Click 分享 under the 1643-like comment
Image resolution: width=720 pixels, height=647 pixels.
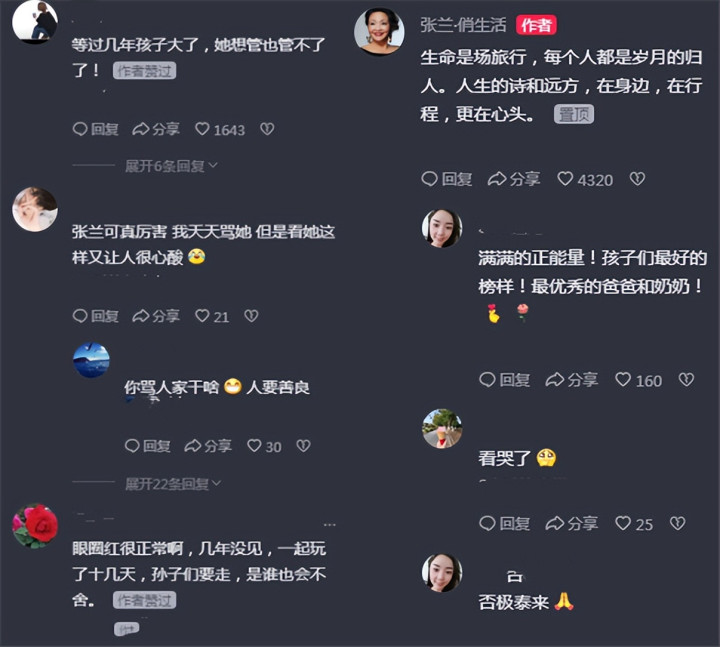[156, 129]
